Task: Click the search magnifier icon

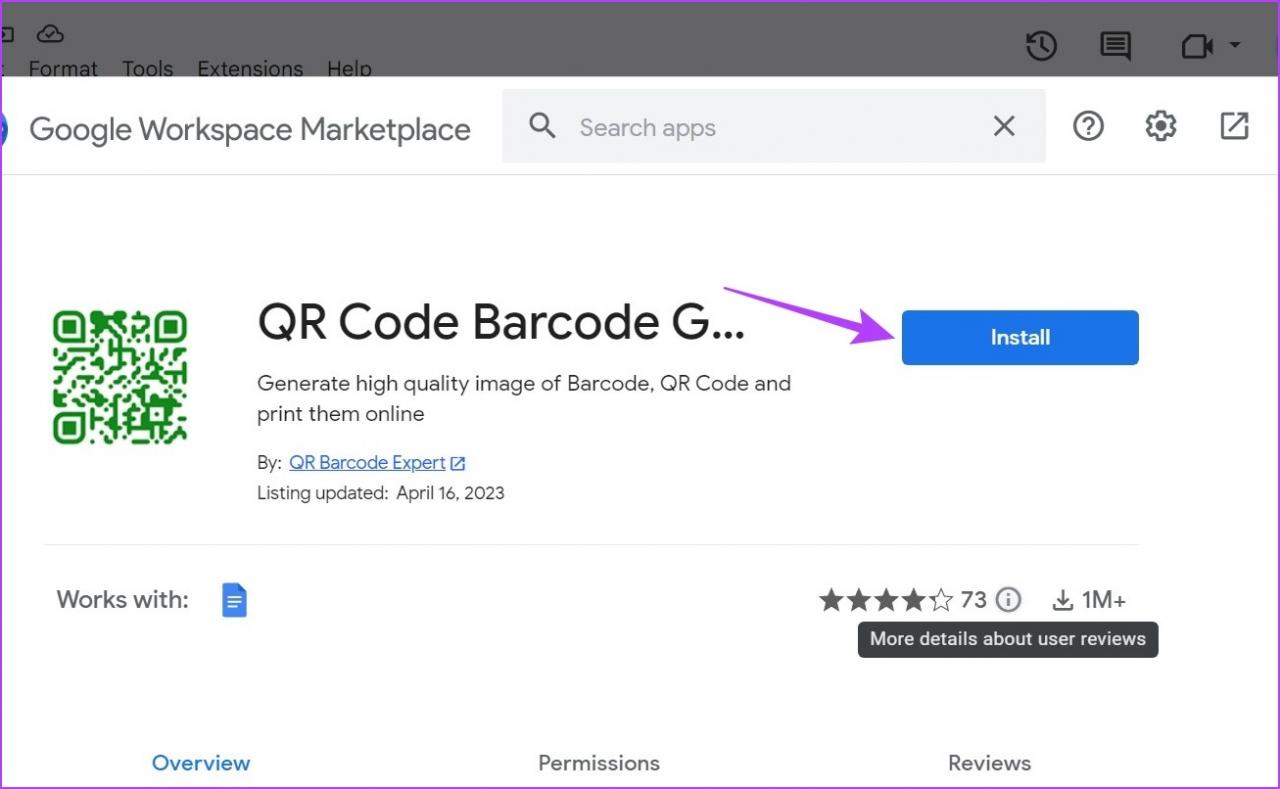Action: tap(542, 126)
